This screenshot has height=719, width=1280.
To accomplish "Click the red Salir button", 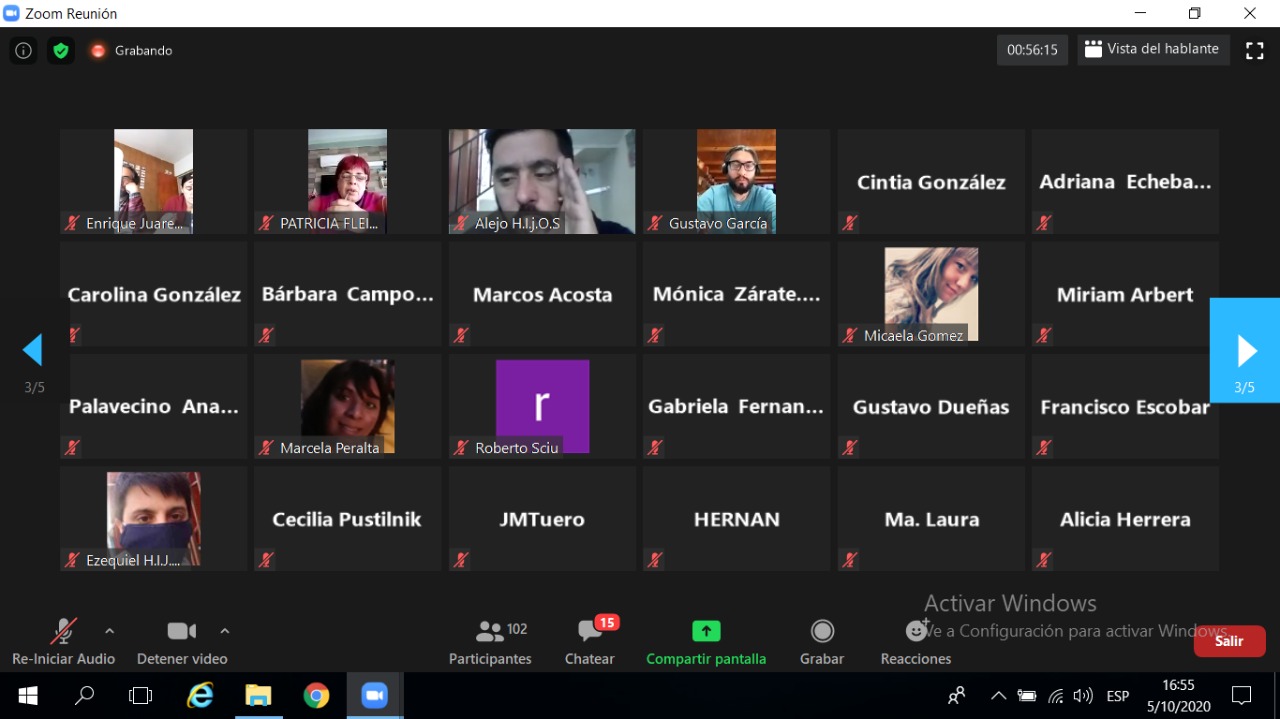I will (x=1229, y=641).
